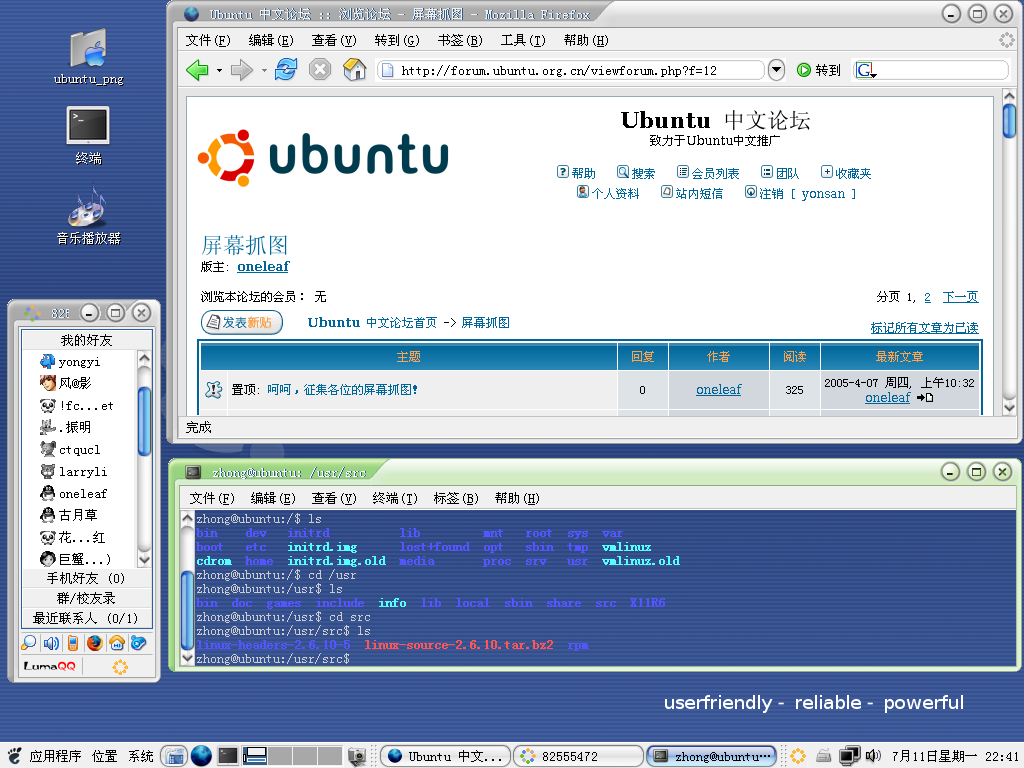This screenshot has height=768, width=1024.
Task: Click the 下一页 next page link
Action: [960, 297]
